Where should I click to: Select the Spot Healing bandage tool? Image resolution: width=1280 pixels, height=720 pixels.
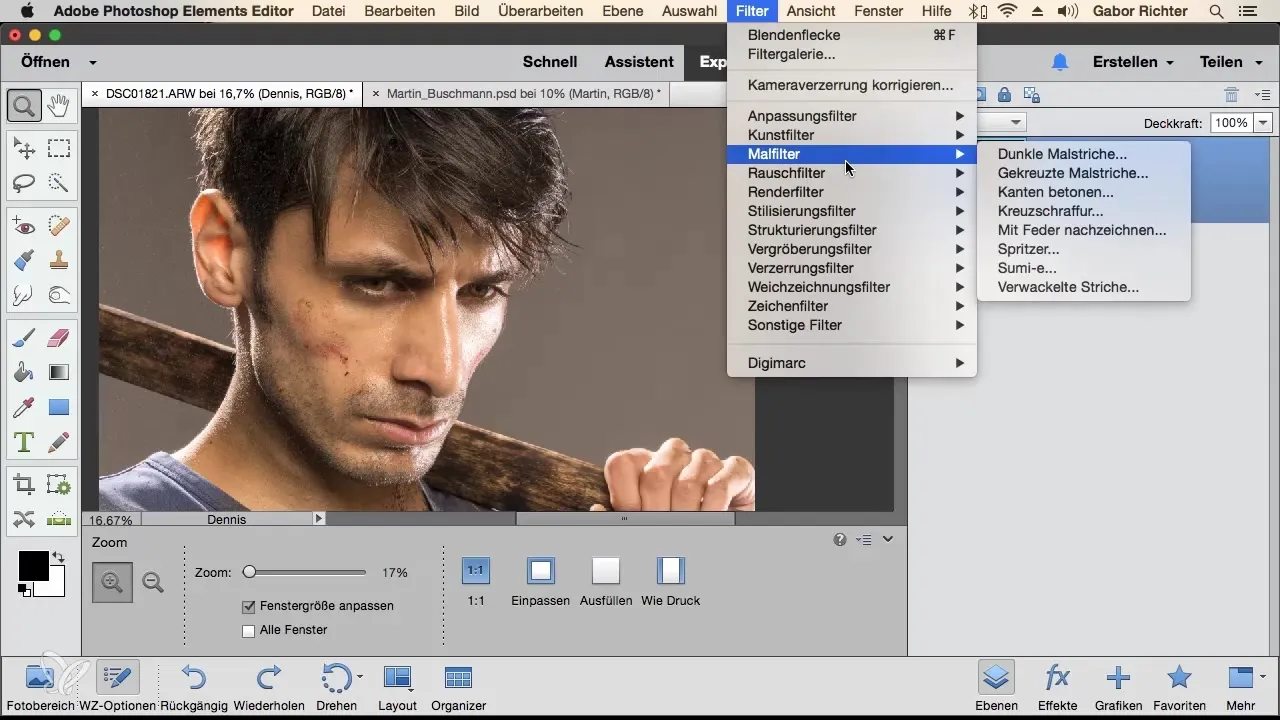tap(59, 227)
